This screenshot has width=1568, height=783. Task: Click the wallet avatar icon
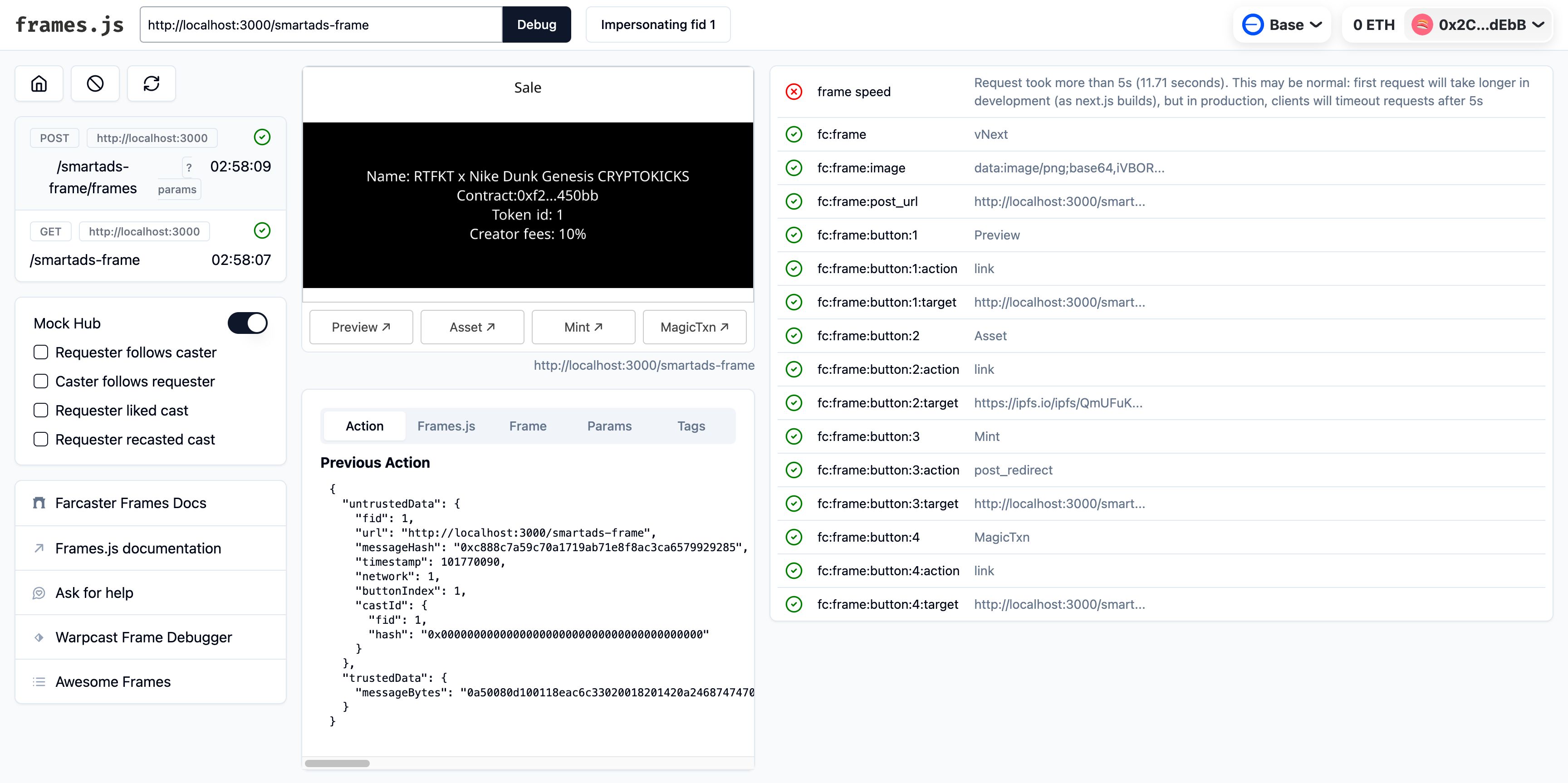[1422, 25]
